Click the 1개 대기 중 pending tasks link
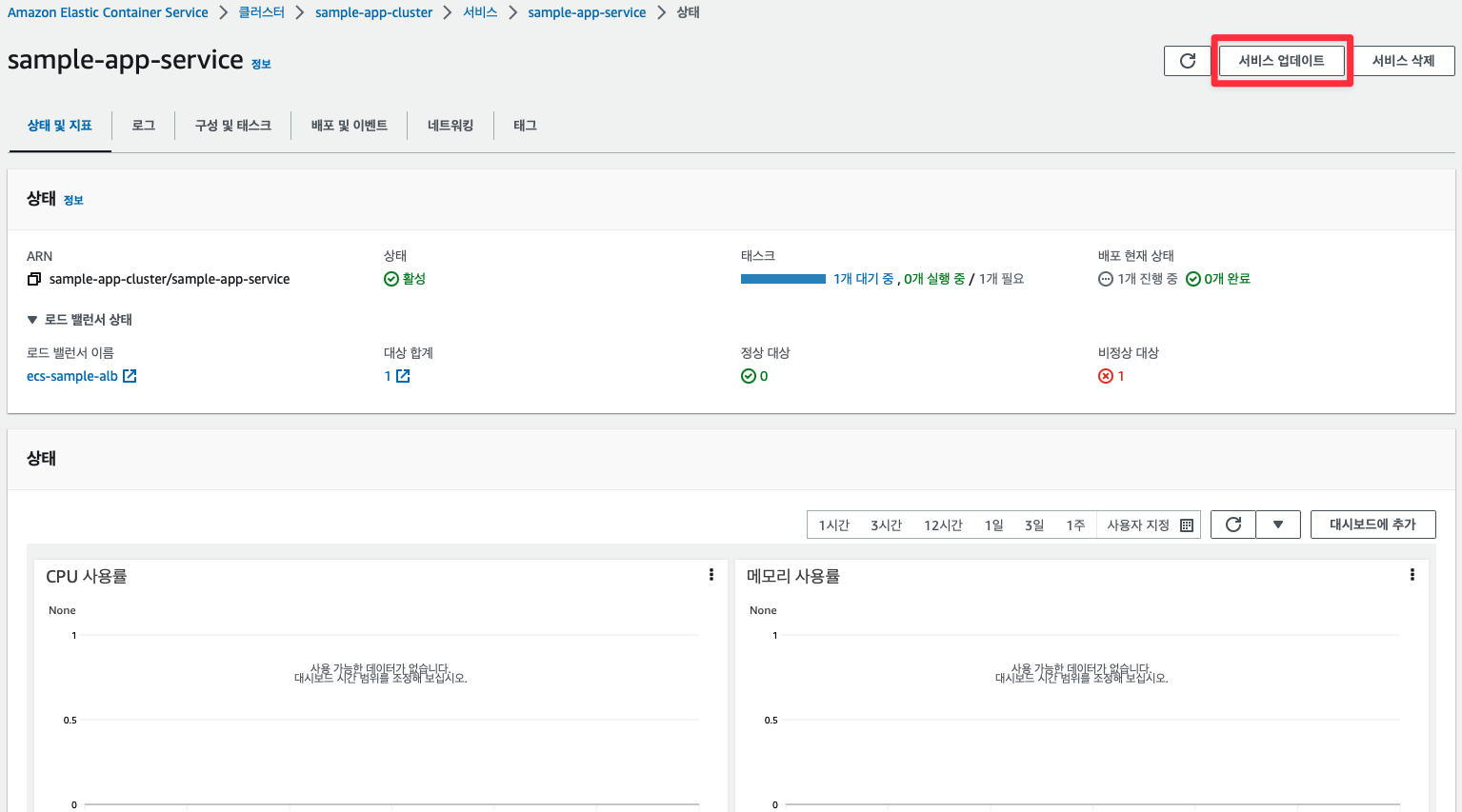Viewport: 1462px width, 812px height. coord(863,279)
